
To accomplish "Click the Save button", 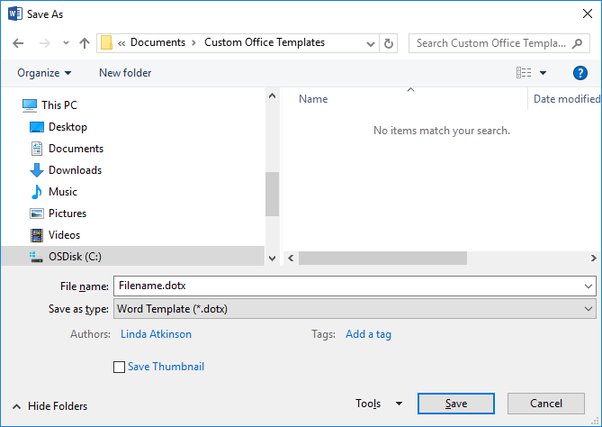I will (456, 404).
